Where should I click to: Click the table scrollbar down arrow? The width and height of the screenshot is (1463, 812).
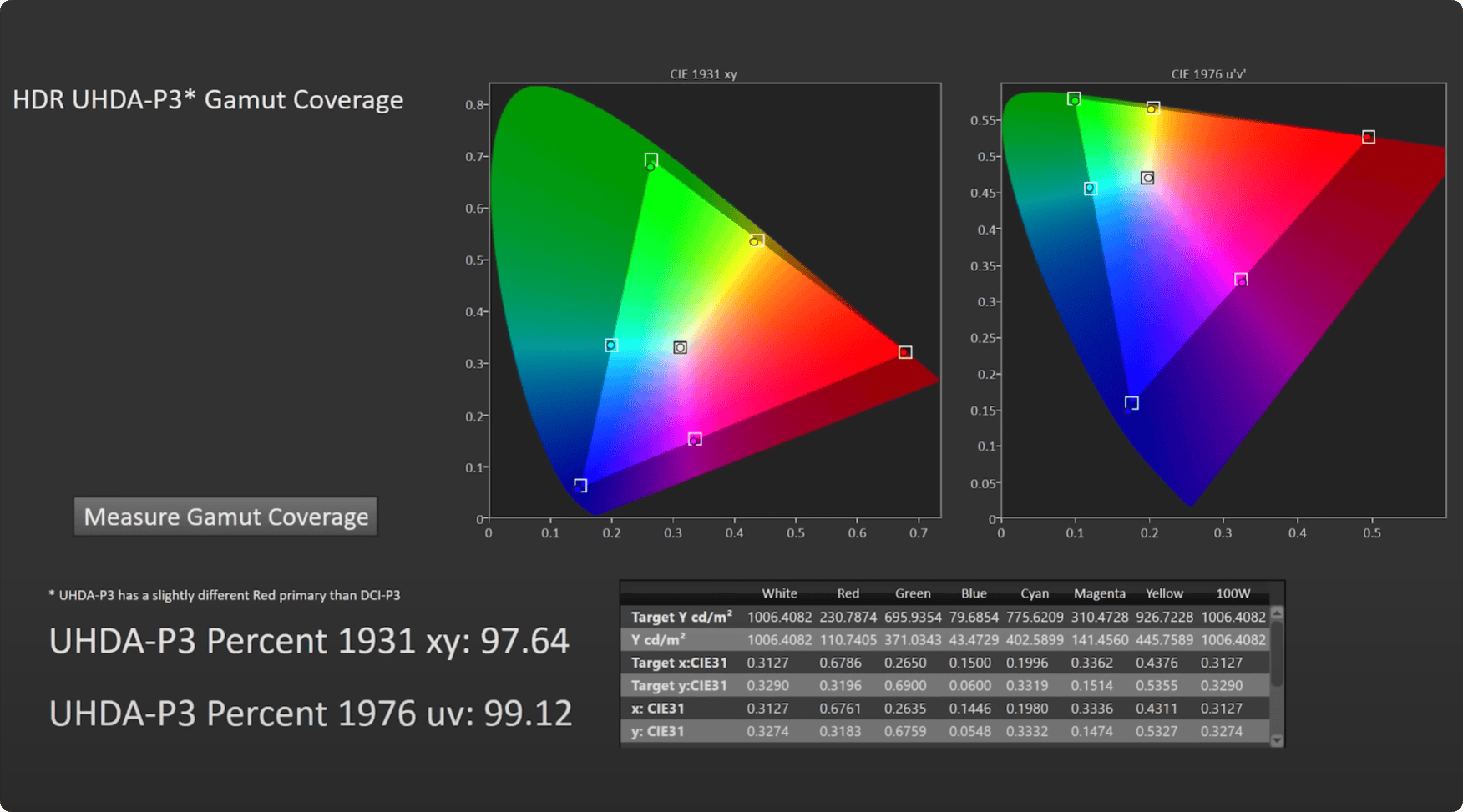coord(1276,740)
